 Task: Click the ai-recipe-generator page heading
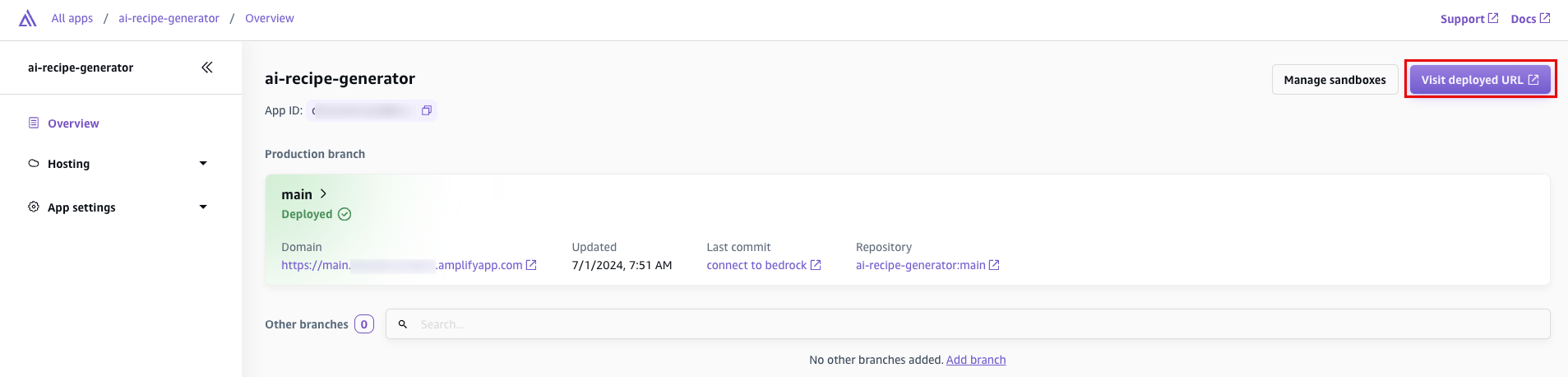(340, 78)
